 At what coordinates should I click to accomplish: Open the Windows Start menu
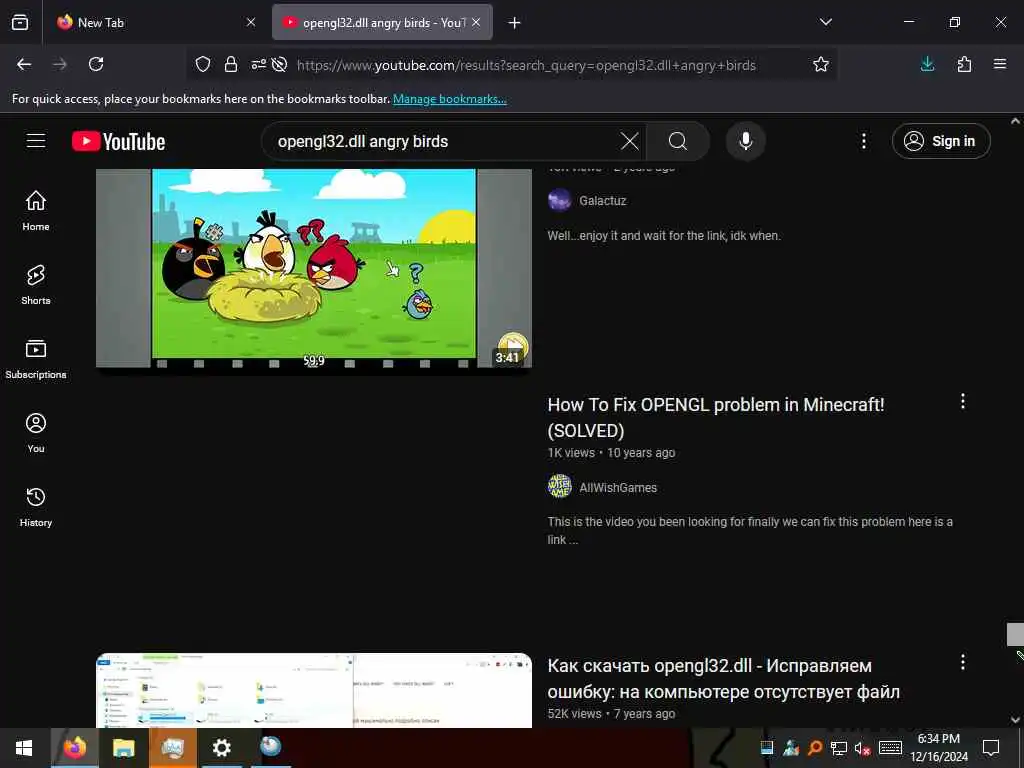coord(24,747)
